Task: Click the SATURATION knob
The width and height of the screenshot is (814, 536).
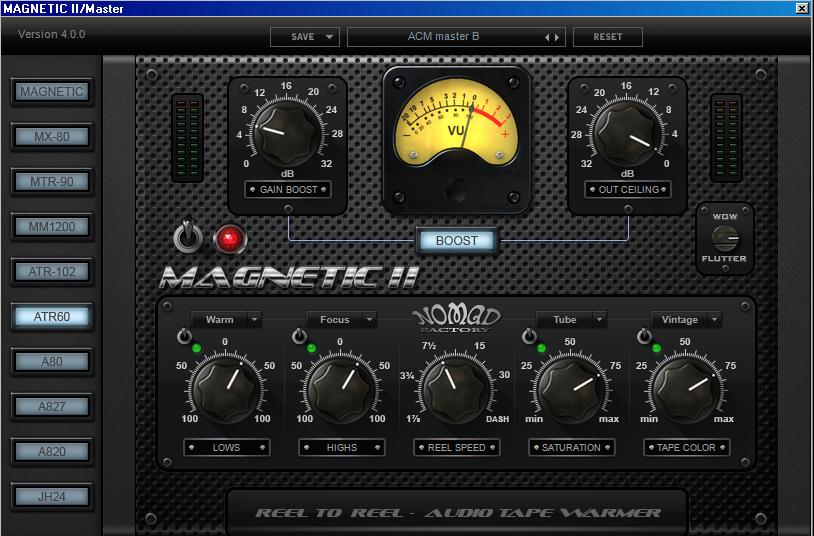Action: (x=571, y=388)
